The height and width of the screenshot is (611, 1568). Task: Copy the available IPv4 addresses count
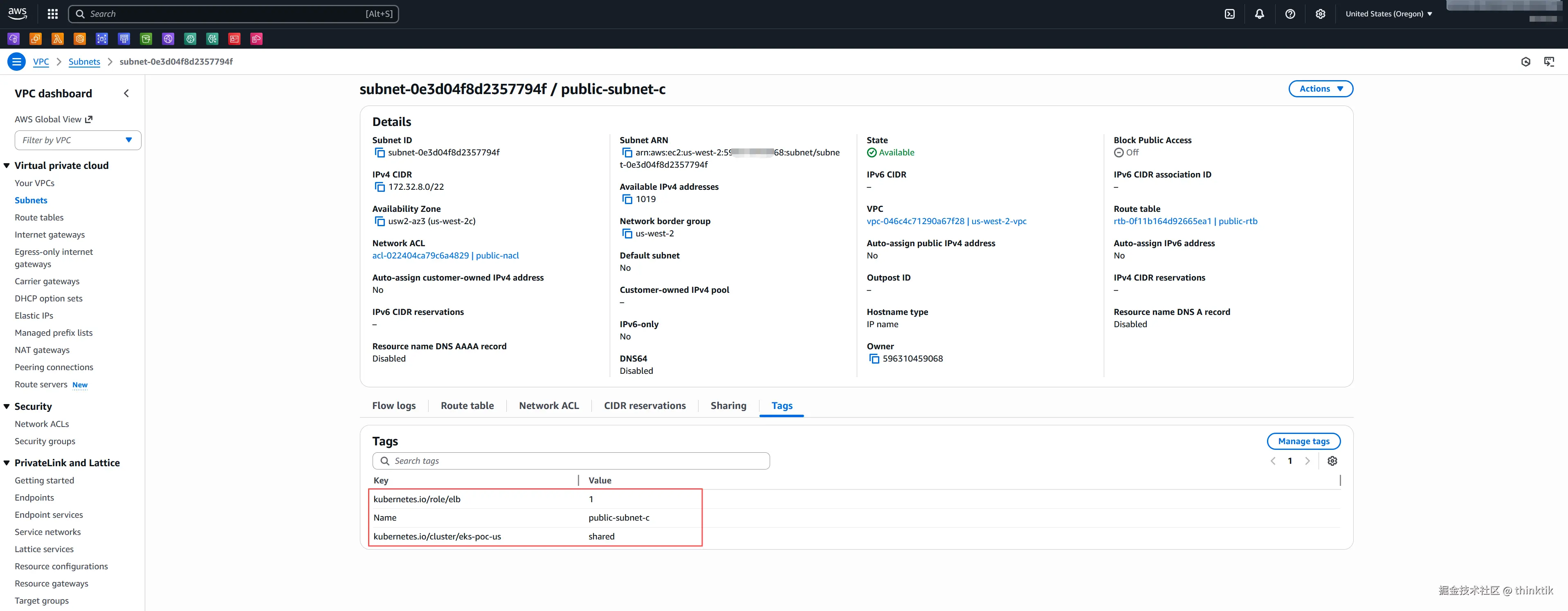627,199
